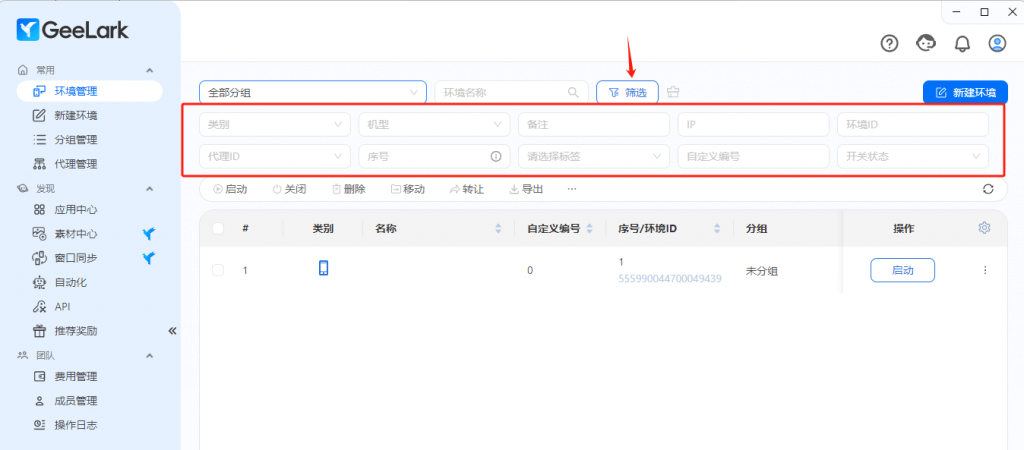Click the help question mark icon
Screen dimensions: 1024x450
[x=890, y=43]
